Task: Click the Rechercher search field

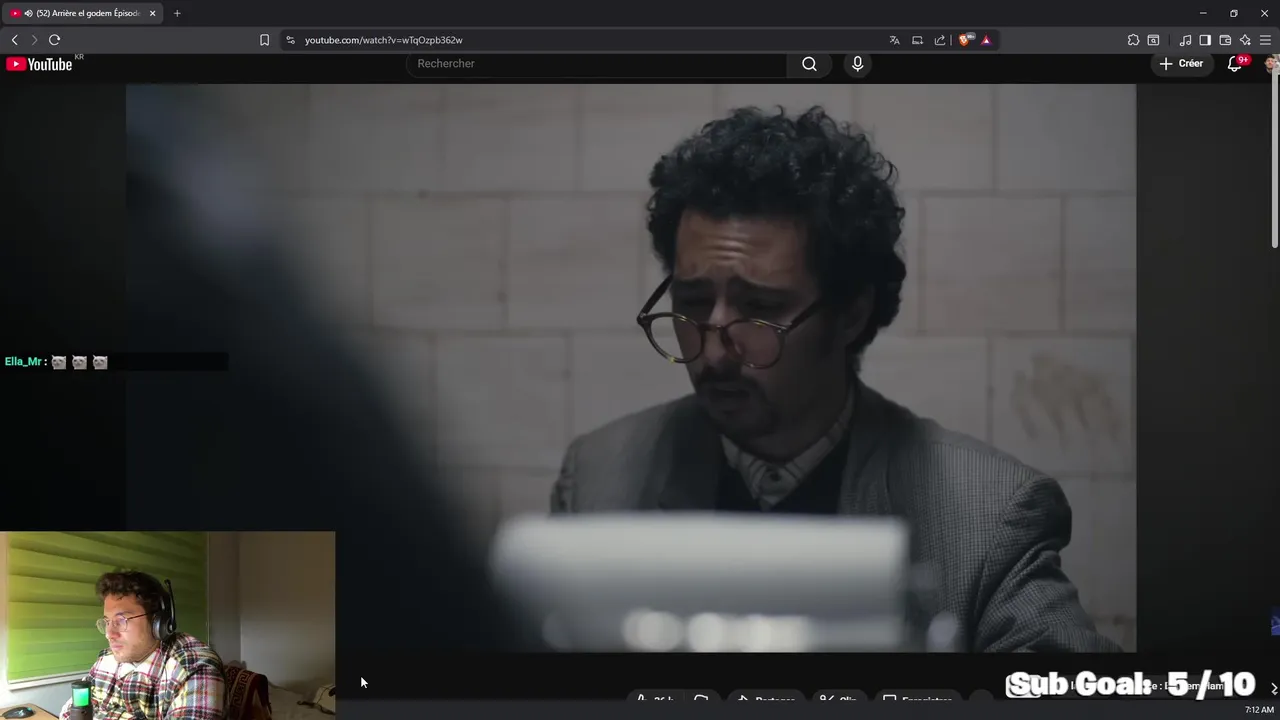Action: click(597, 64)
